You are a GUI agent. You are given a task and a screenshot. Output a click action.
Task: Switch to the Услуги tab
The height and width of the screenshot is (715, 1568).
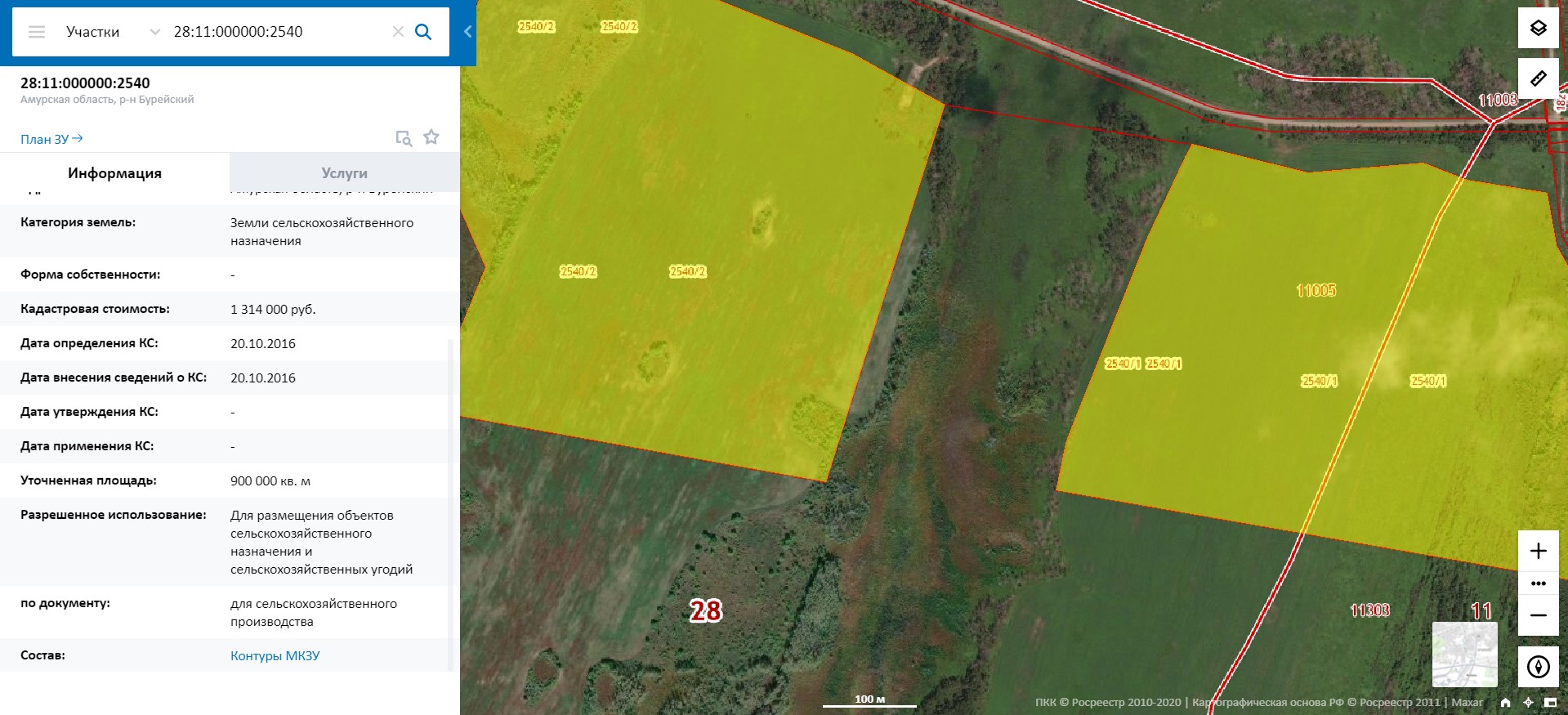pyautogui.click(x=345, y=173)
